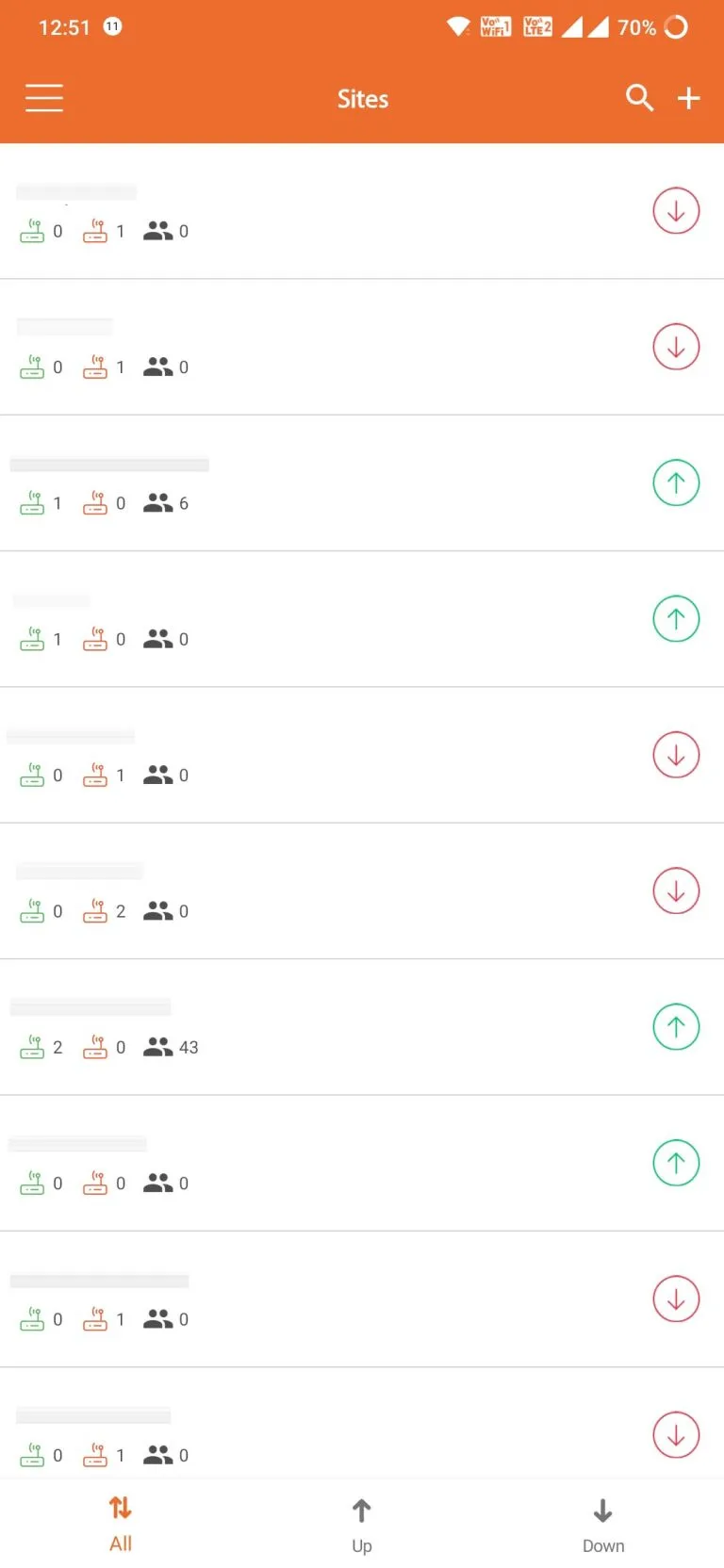The image size is (724, 1568).
Task: Tap the red down-status arrow of first site
Action: point(676,211)
